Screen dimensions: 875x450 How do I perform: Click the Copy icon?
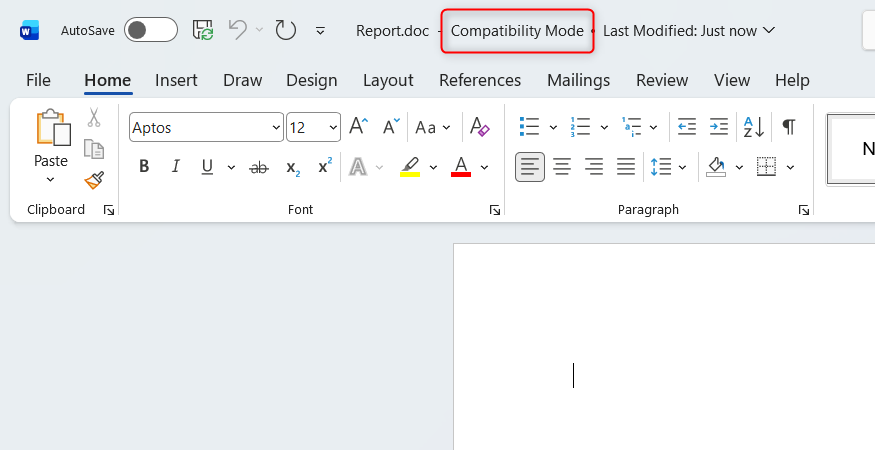[x=94, y=149]
